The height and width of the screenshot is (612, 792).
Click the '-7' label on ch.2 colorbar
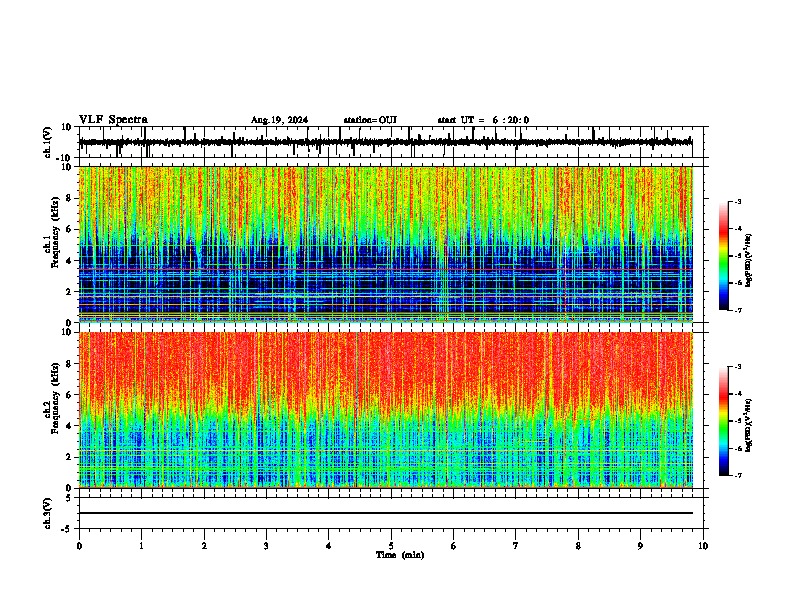coord(738,476)
